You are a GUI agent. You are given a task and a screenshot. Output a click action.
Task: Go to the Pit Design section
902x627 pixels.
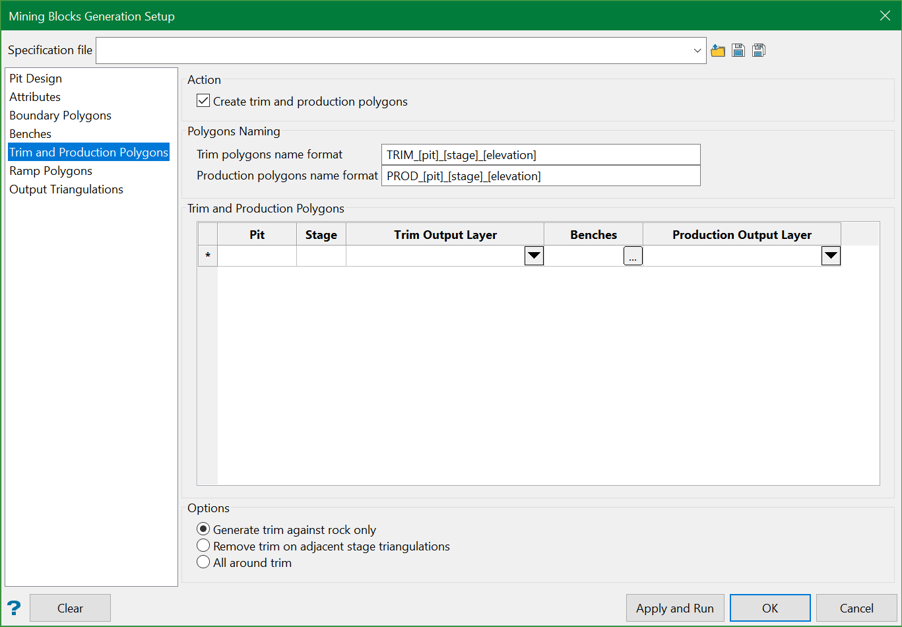point(36,78)
